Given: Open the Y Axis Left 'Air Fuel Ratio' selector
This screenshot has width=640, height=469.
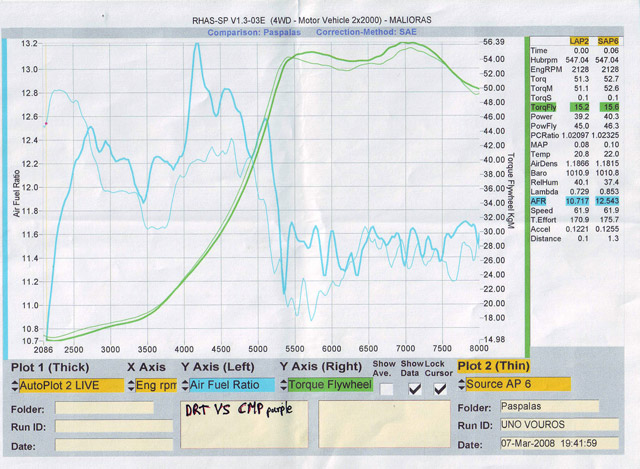Looking at the screenshot, I should click(232, 385).
